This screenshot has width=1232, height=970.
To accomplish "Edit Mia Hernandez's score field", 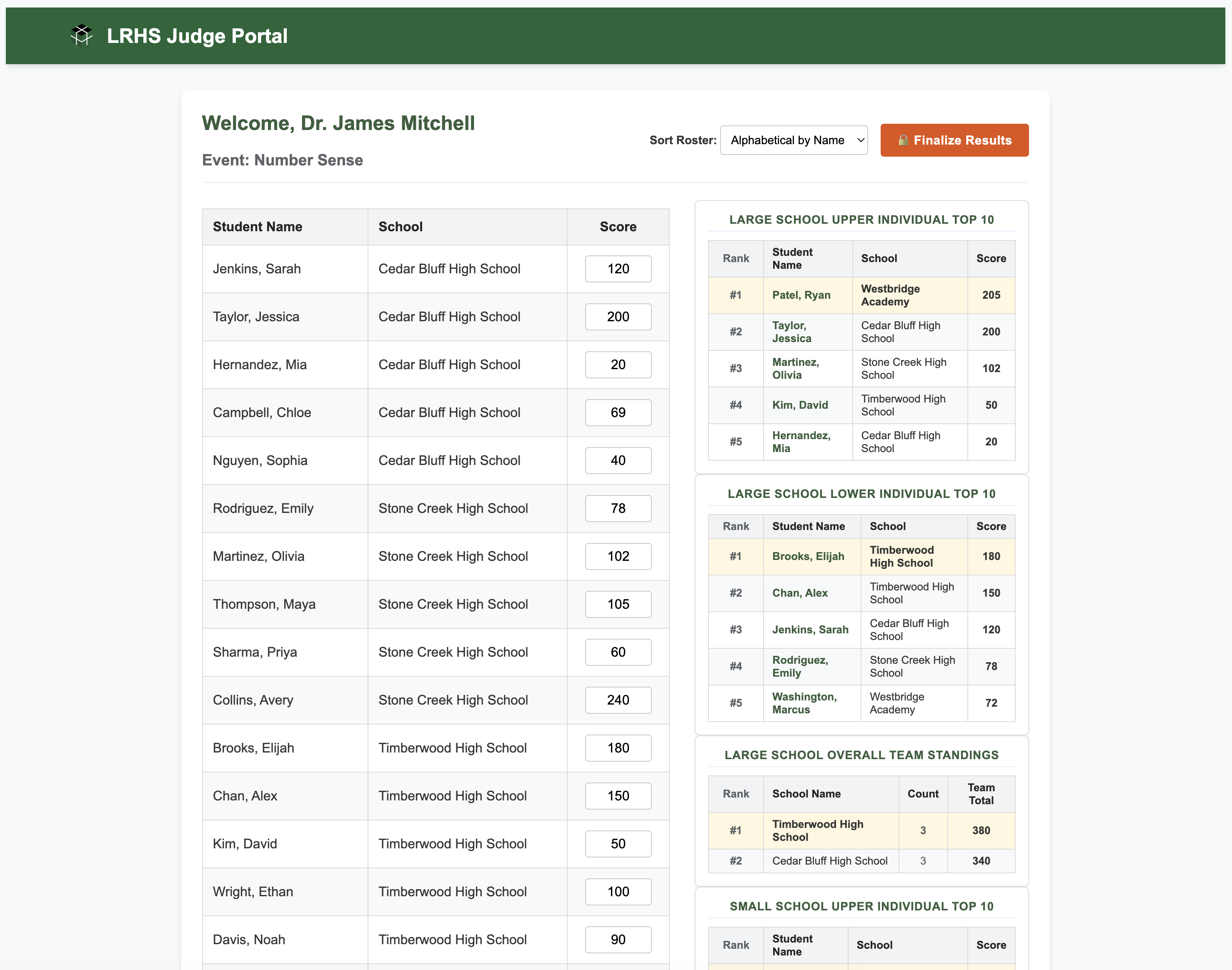I will 618,365.
